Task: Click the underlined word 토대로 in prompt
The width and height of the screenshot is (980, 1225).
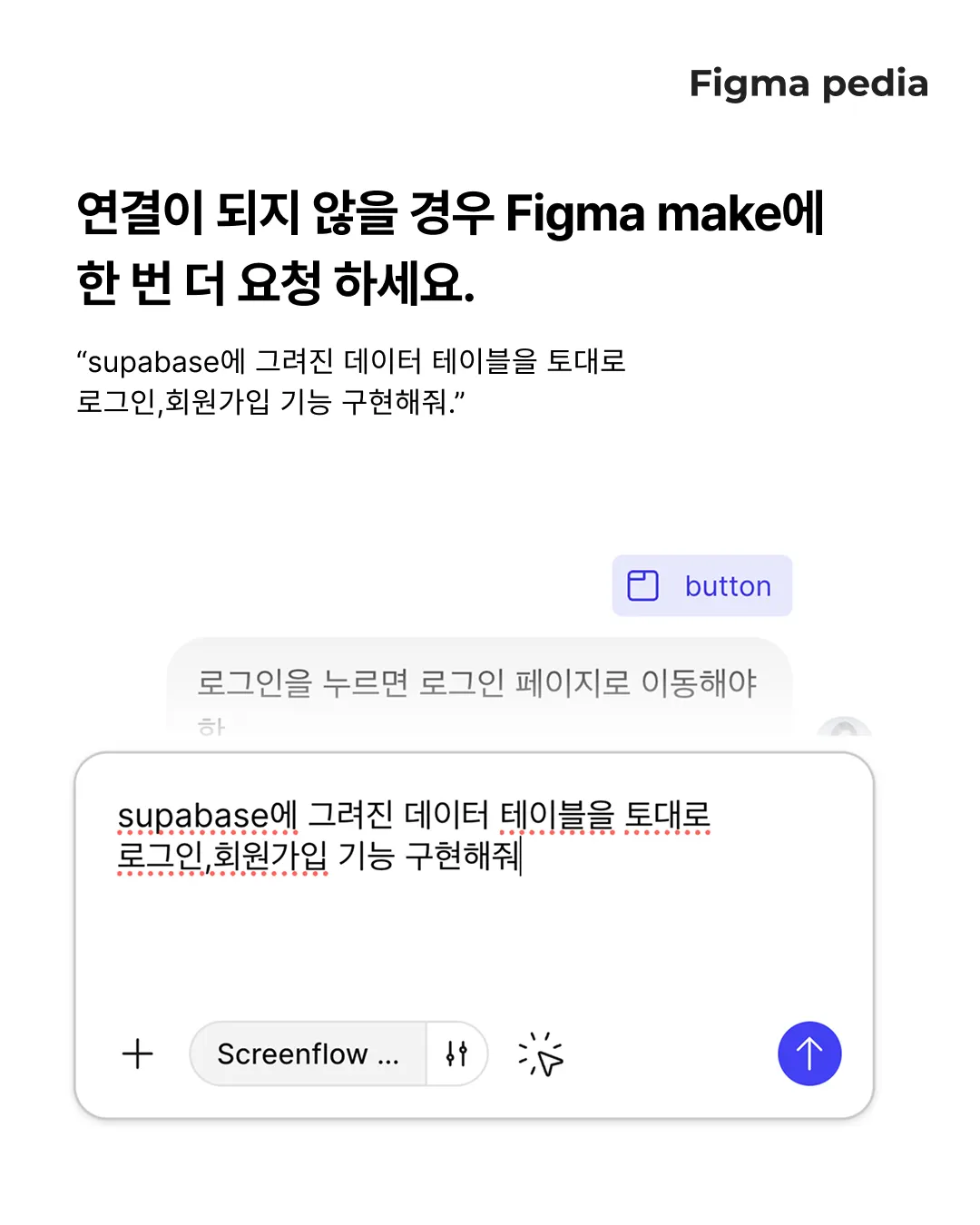Action: coord(668,815)
